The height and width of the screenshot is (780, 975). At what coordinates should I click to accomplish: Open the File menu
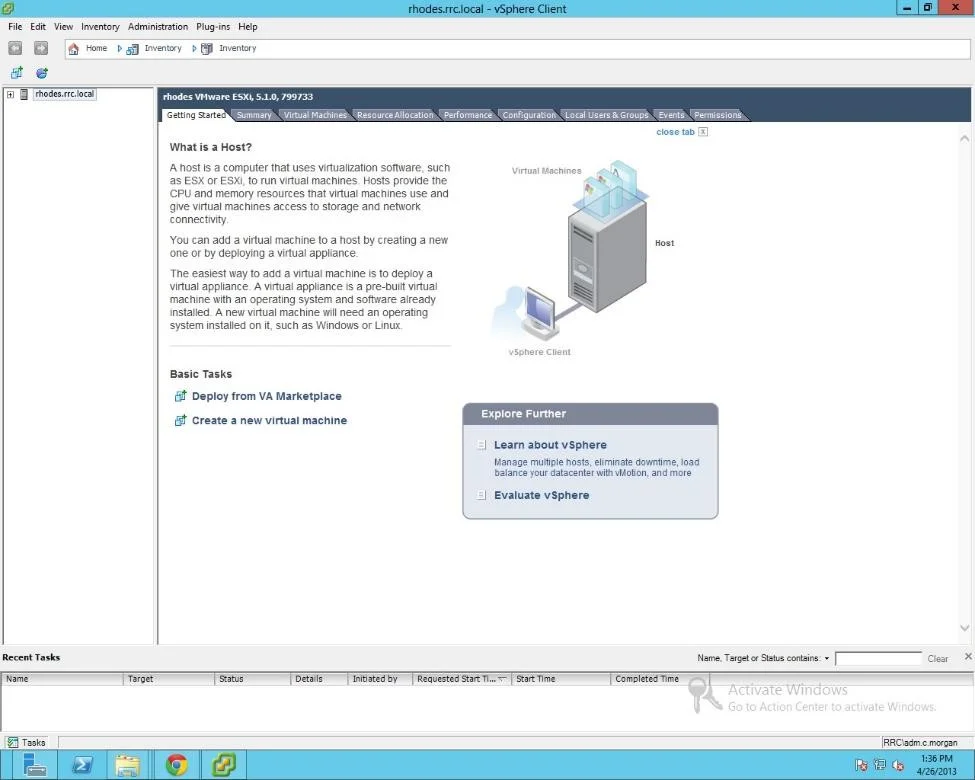point(15,27)
